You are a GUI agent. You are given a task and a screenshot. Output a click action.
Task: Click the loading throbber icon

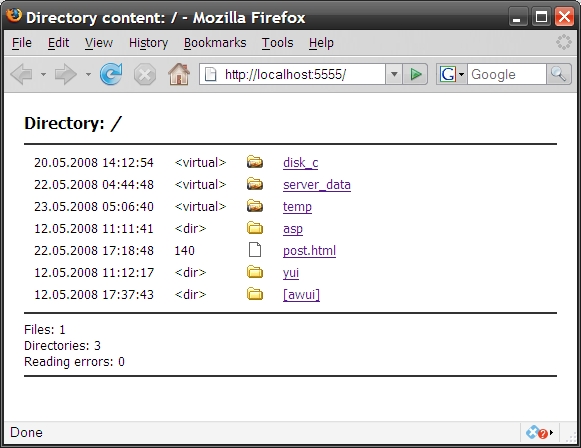coord(564,42)
